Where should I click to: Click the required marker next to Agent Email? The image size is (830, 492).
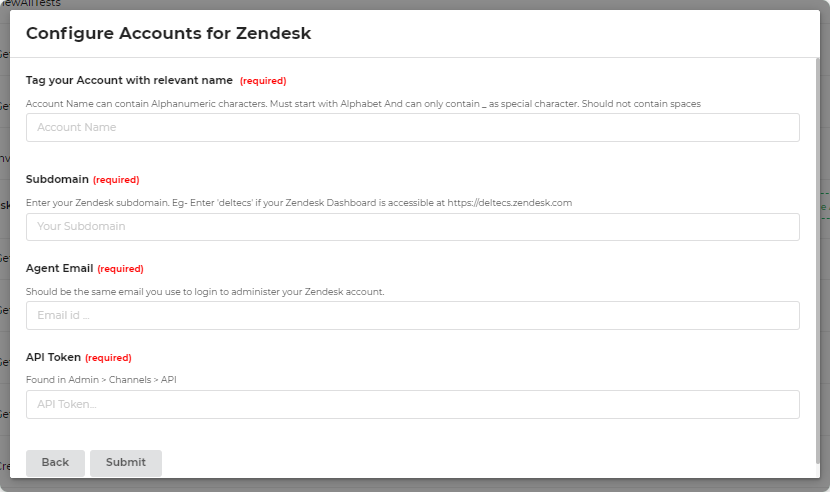(120, 269)
